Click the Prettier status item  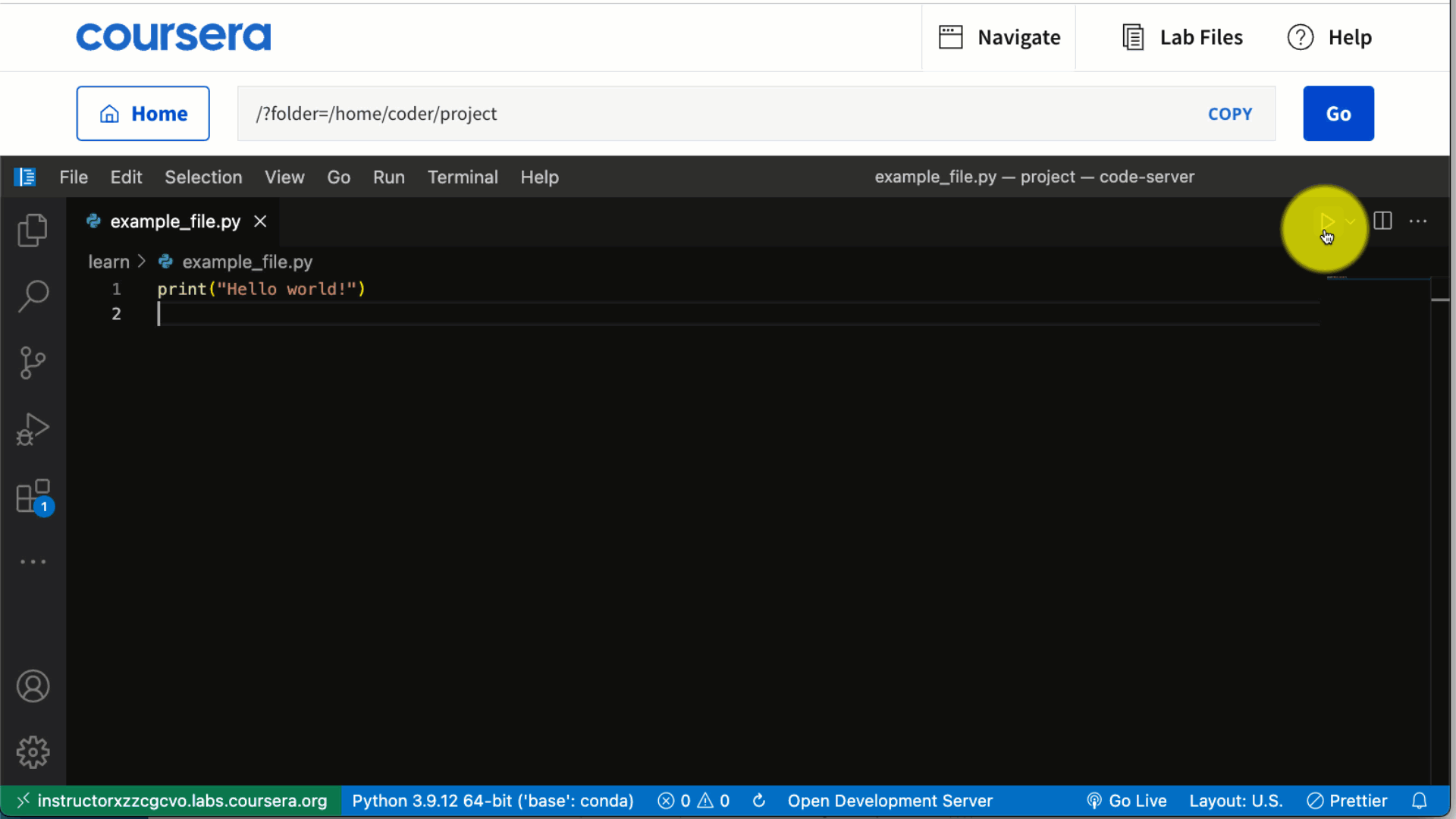click(x=1347, y=801)
